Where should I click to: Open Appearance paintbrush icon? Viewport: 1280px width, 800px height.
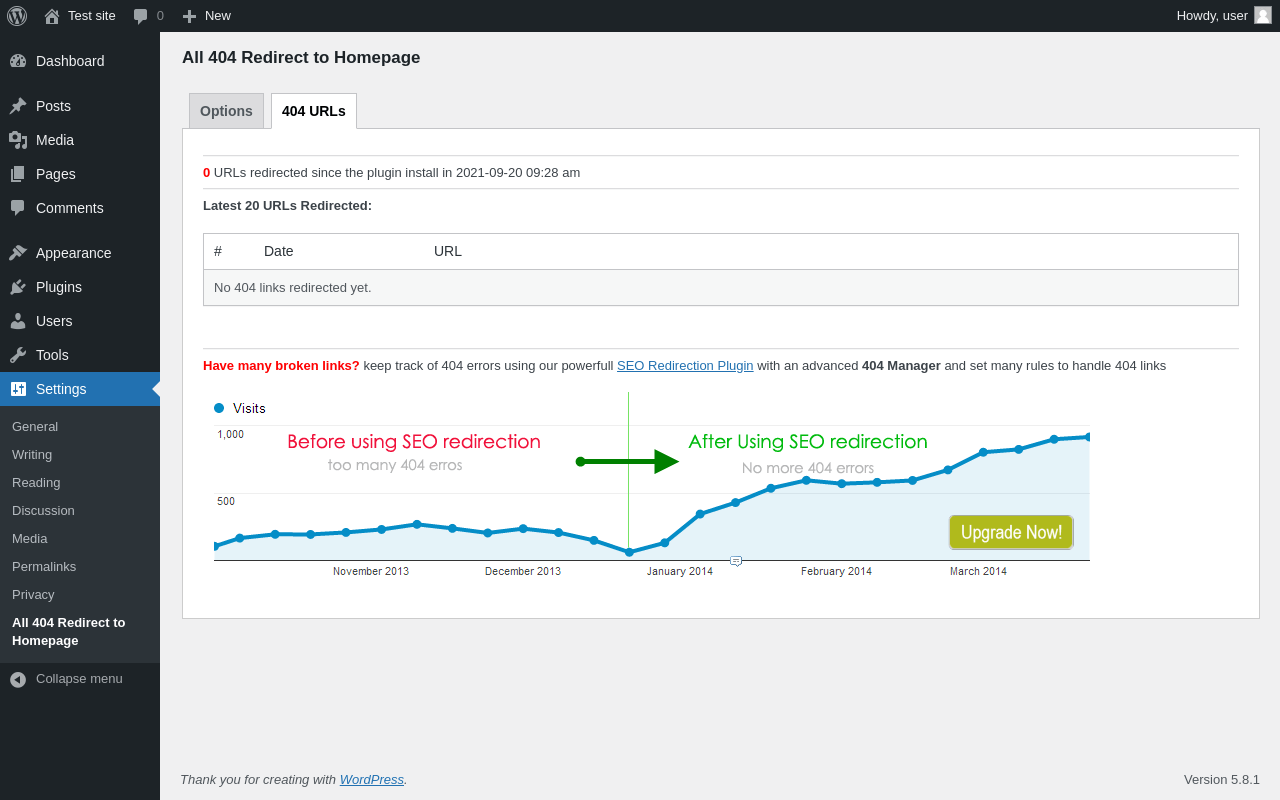tap(18, 253)
